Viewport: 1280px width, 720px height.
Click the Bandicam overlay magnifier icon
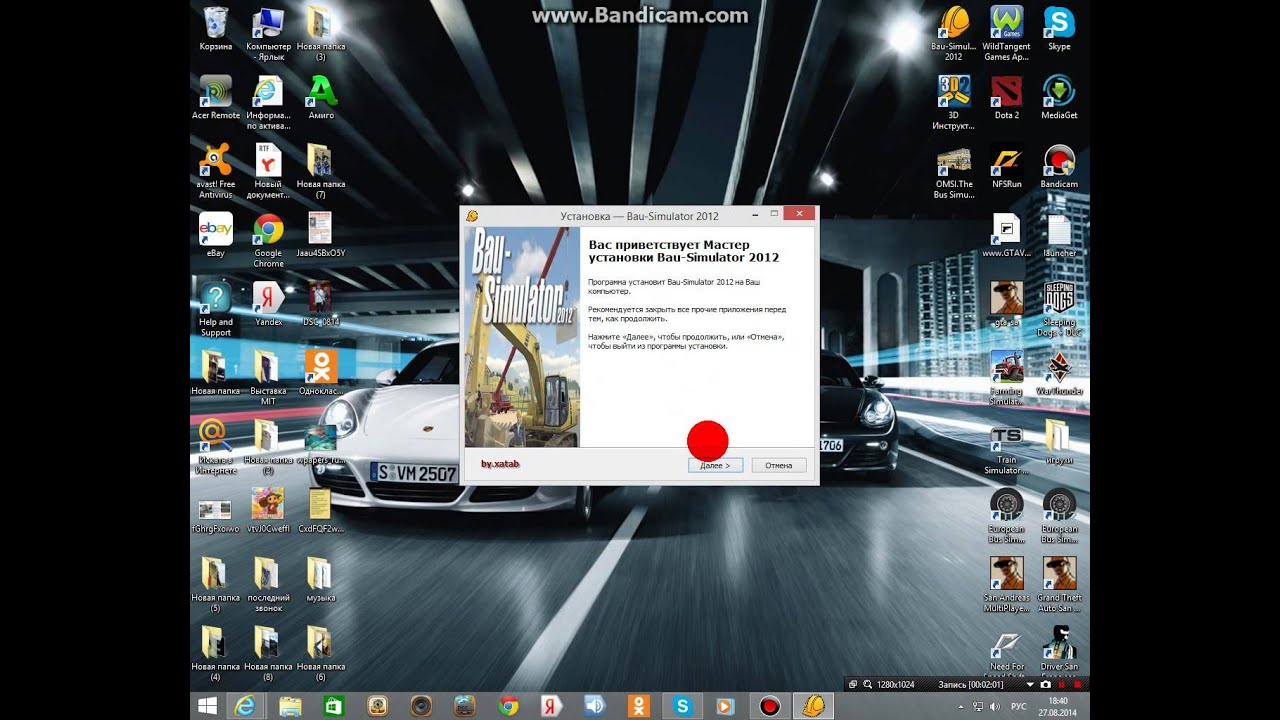(867, 684)
